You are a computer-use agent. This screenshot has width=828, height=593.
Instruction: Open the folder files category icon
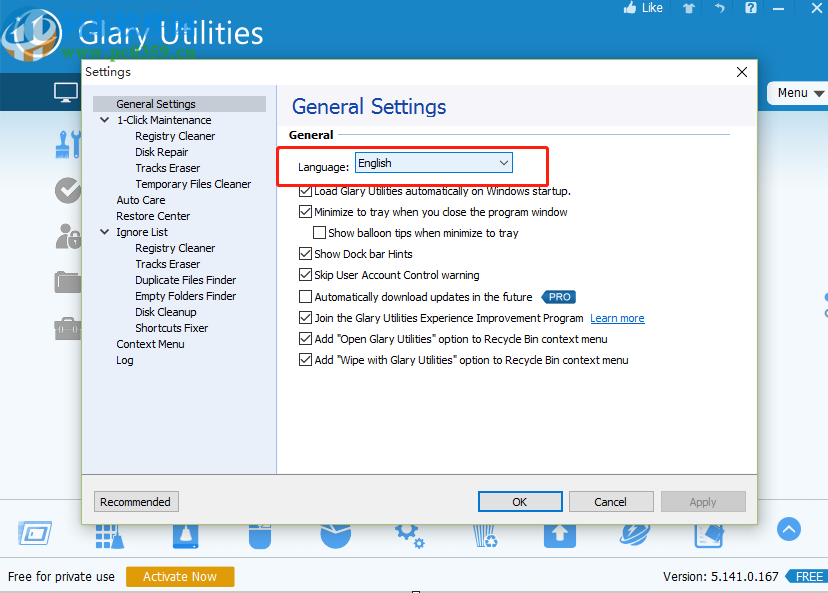coord(68,282)
